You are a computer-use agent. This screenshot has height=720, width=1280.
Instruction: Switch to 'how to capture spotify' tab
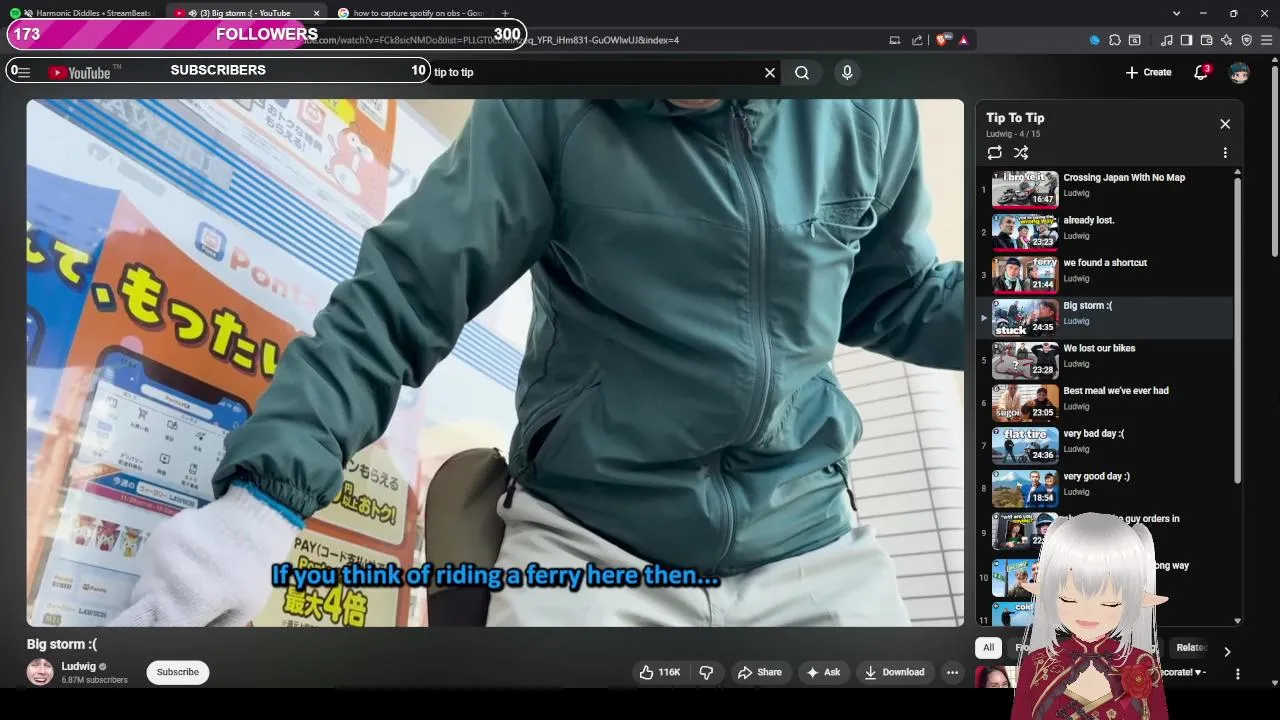(412, 13)
